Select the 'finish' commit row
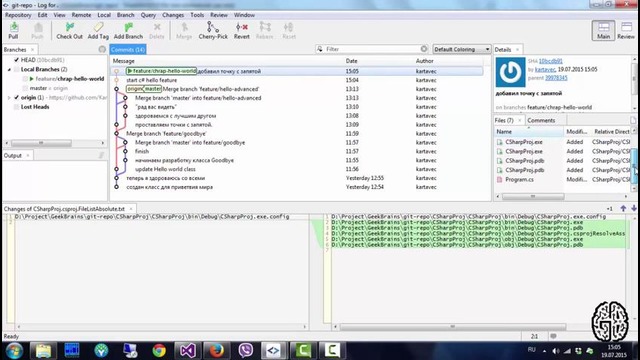The image size is (640, 360). pos(297,151)
